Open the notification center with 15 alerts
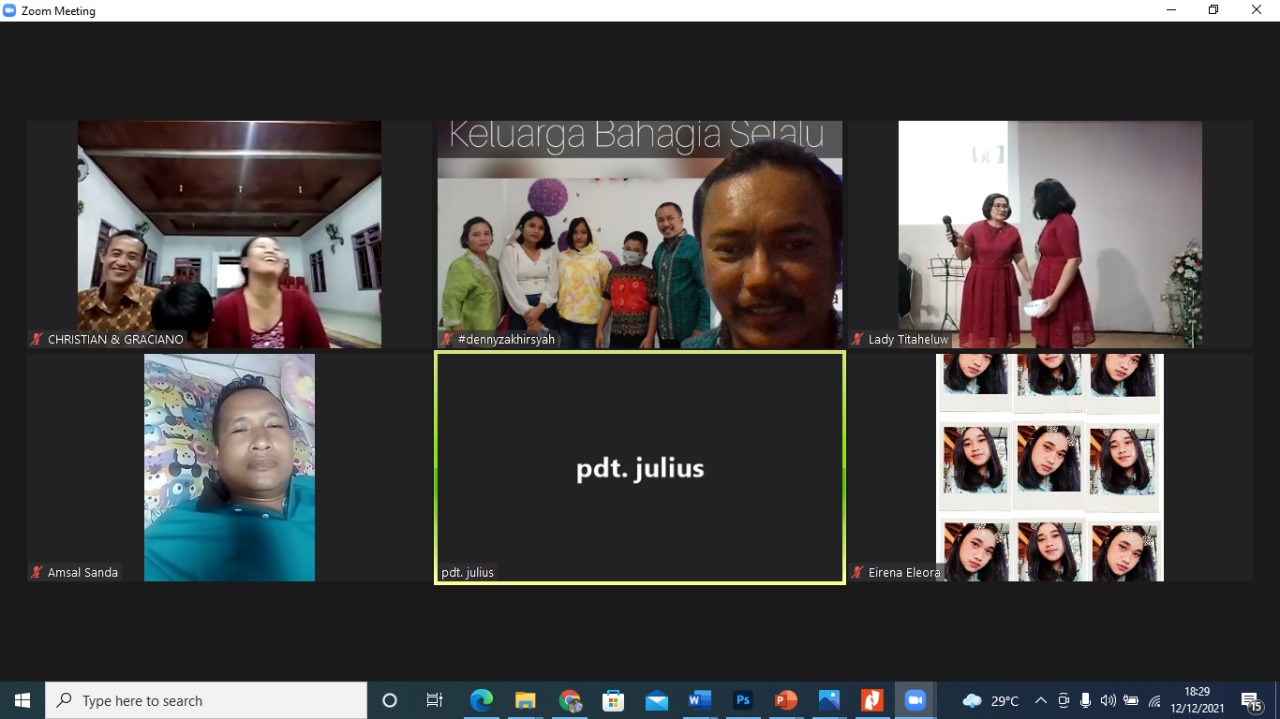 [1251, 701]
